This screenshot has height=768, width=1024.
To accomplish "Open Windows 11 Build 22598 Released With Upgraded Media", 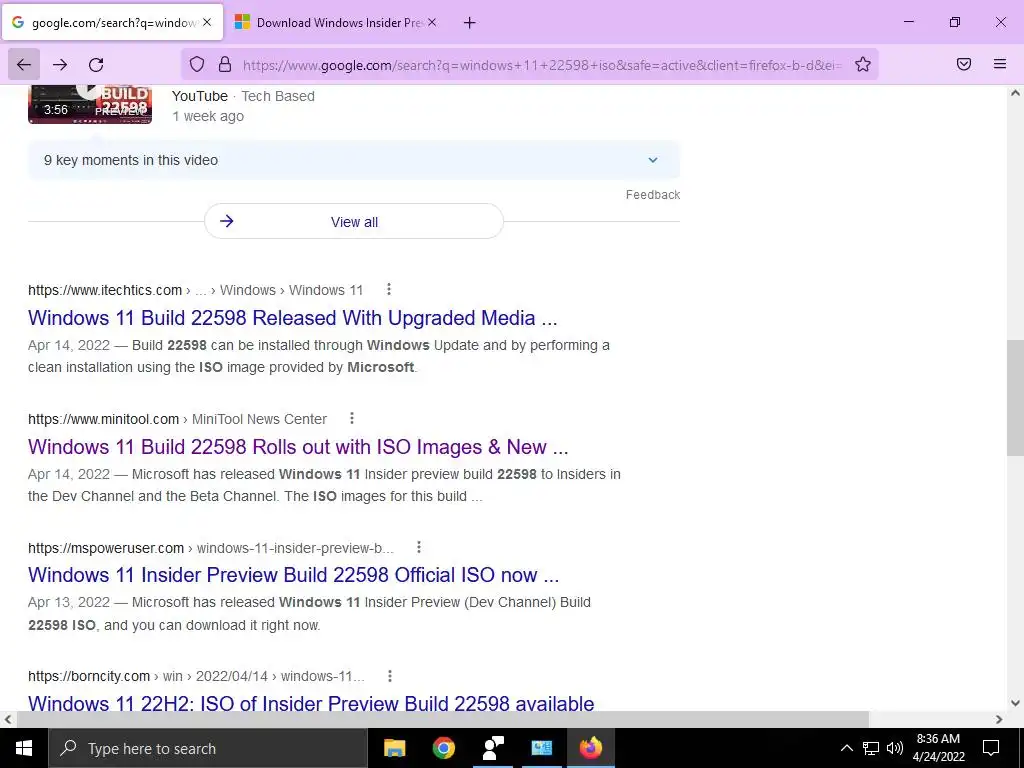I will coord(293,318).
